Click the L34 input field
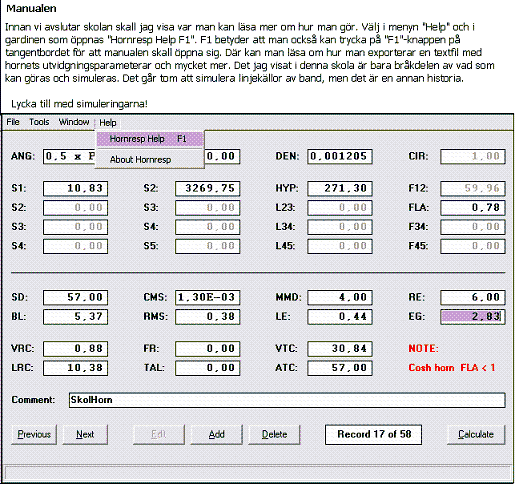Image resolution: width=515 pixels, height=484 pixels. coord(340,227)
